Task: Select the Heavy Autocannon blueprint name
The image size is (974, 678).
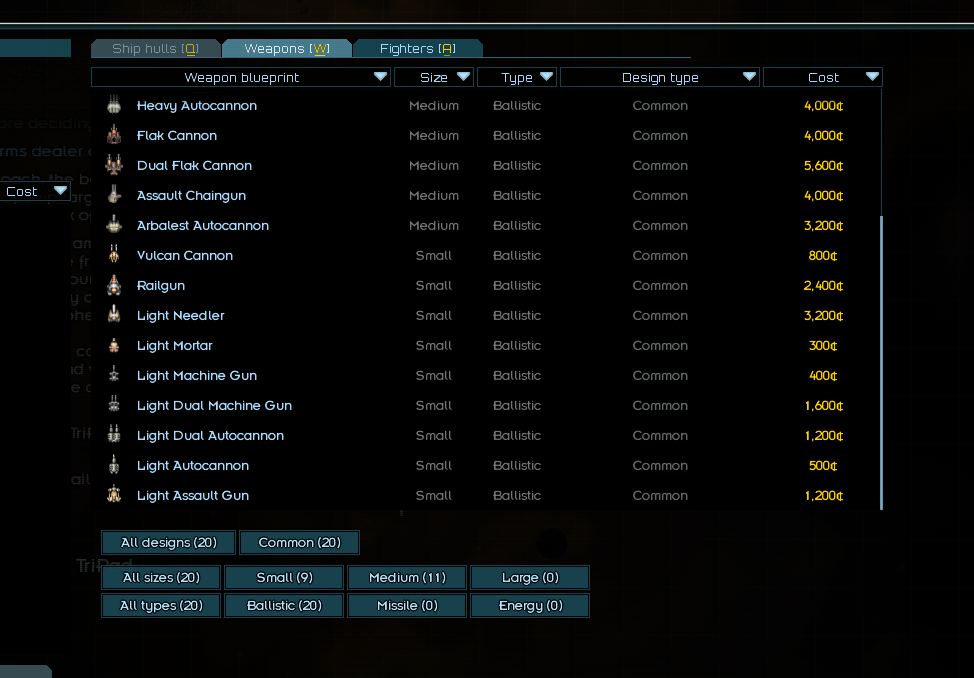Action: coord(196,106)
